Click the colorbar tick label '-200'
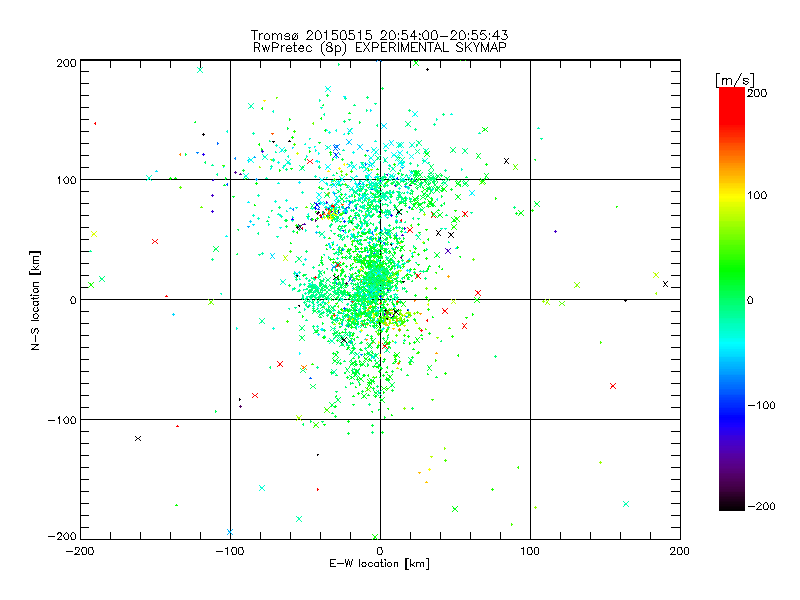The width and height of the screenshot is (800, 600). point(761,506)
